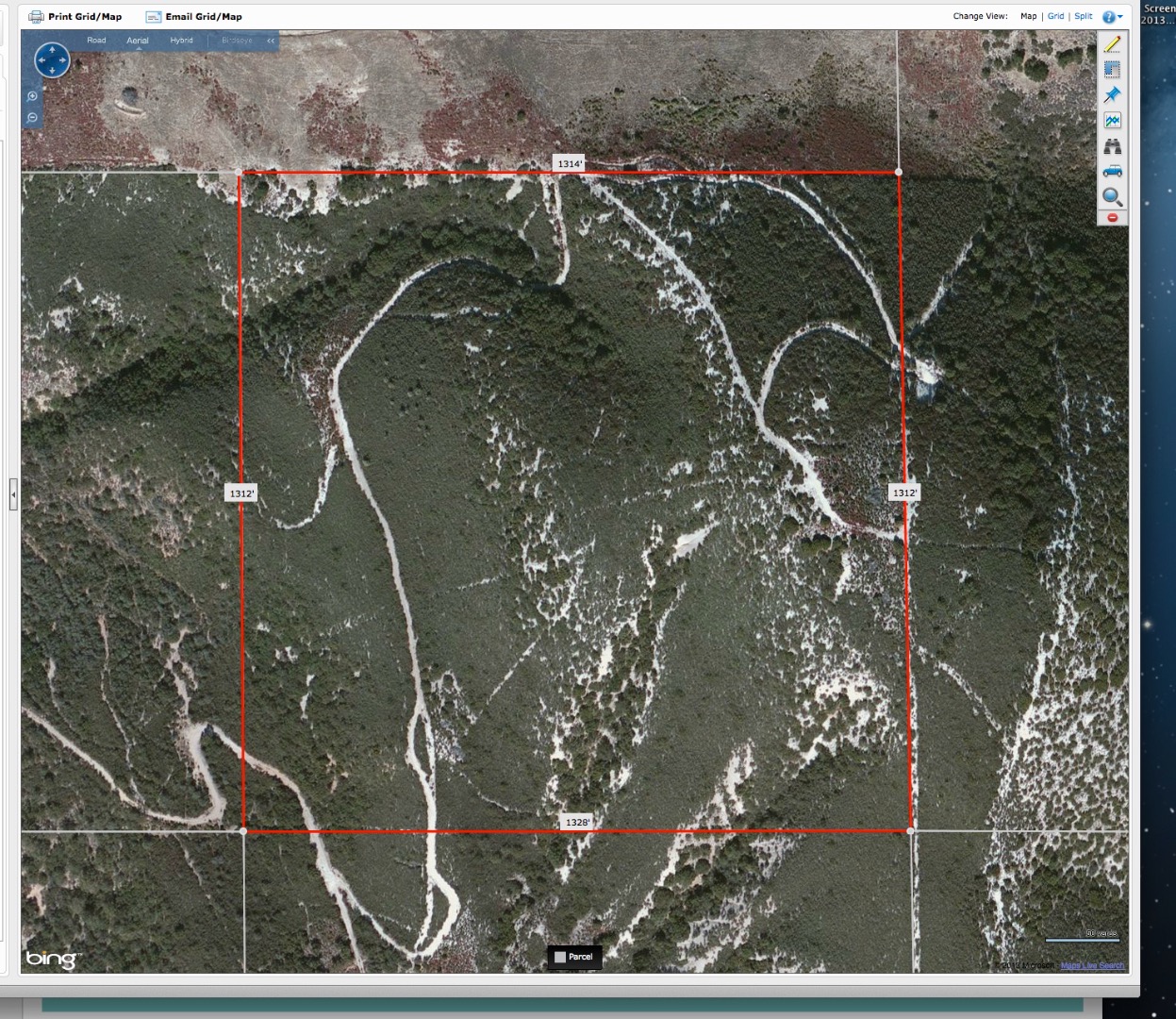The image size is (1176, 1019).
Task: Click the zoom in magnifier control
Action: pos(32,95)
